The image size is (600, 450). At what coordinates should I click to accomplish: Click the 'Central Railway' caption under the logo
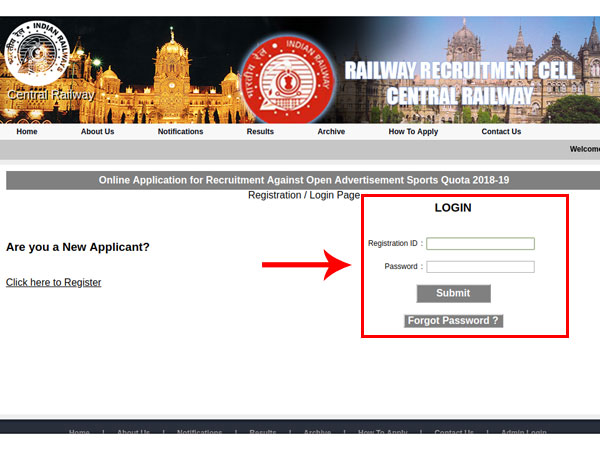tap(51, 95)
